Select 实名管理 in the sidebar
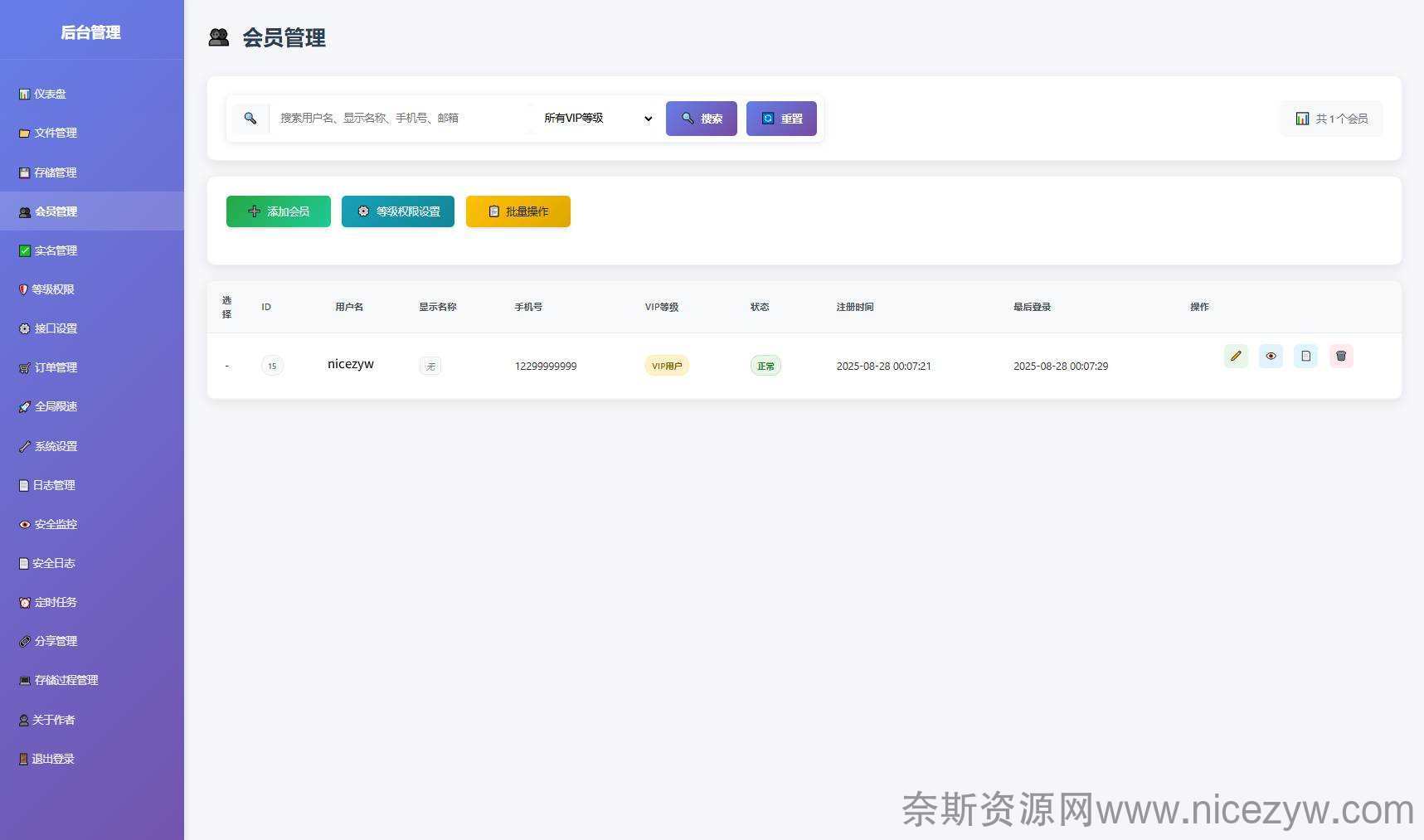 pos(55,250)
